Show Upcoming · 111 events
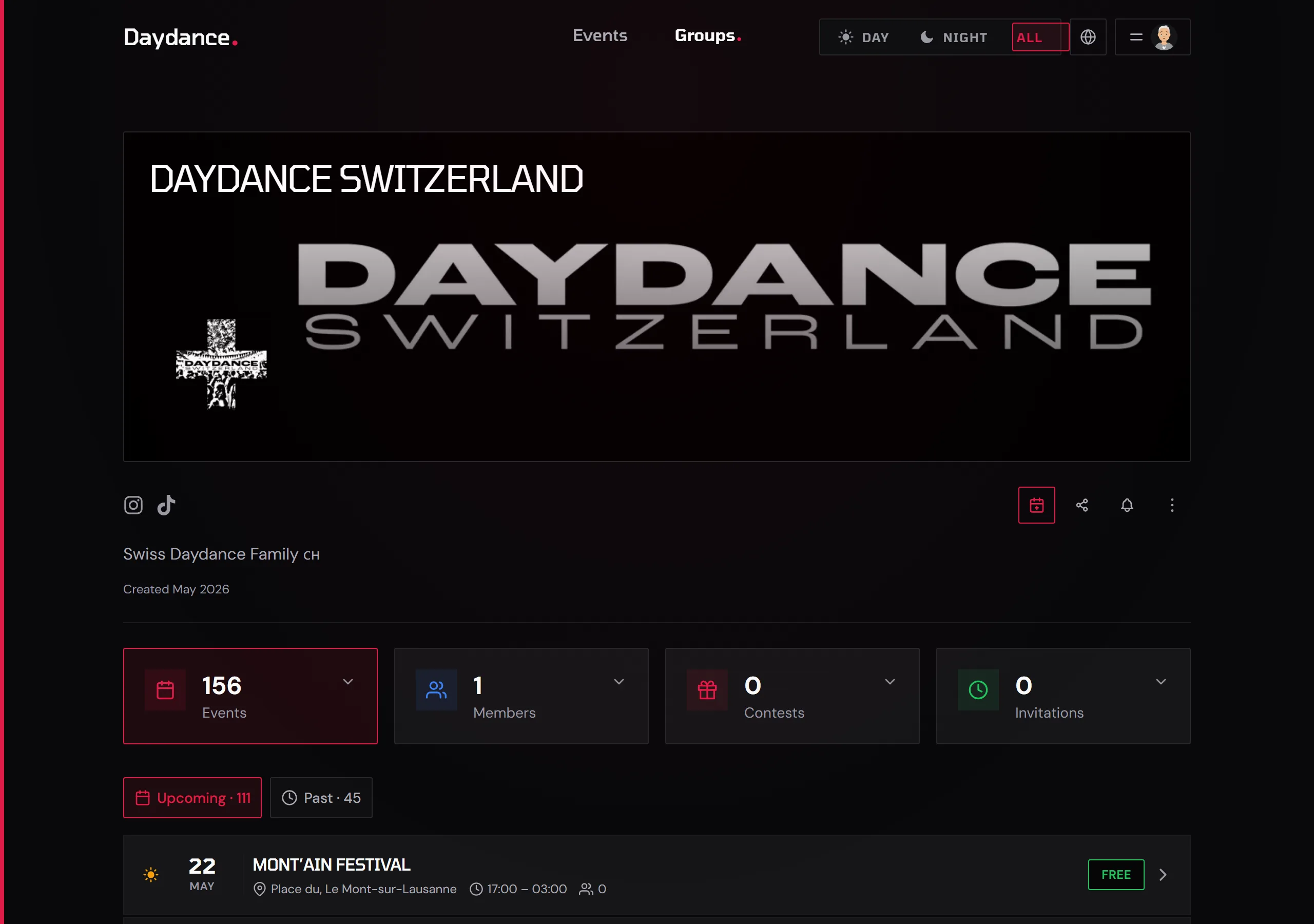 click(x=192, y=798)
